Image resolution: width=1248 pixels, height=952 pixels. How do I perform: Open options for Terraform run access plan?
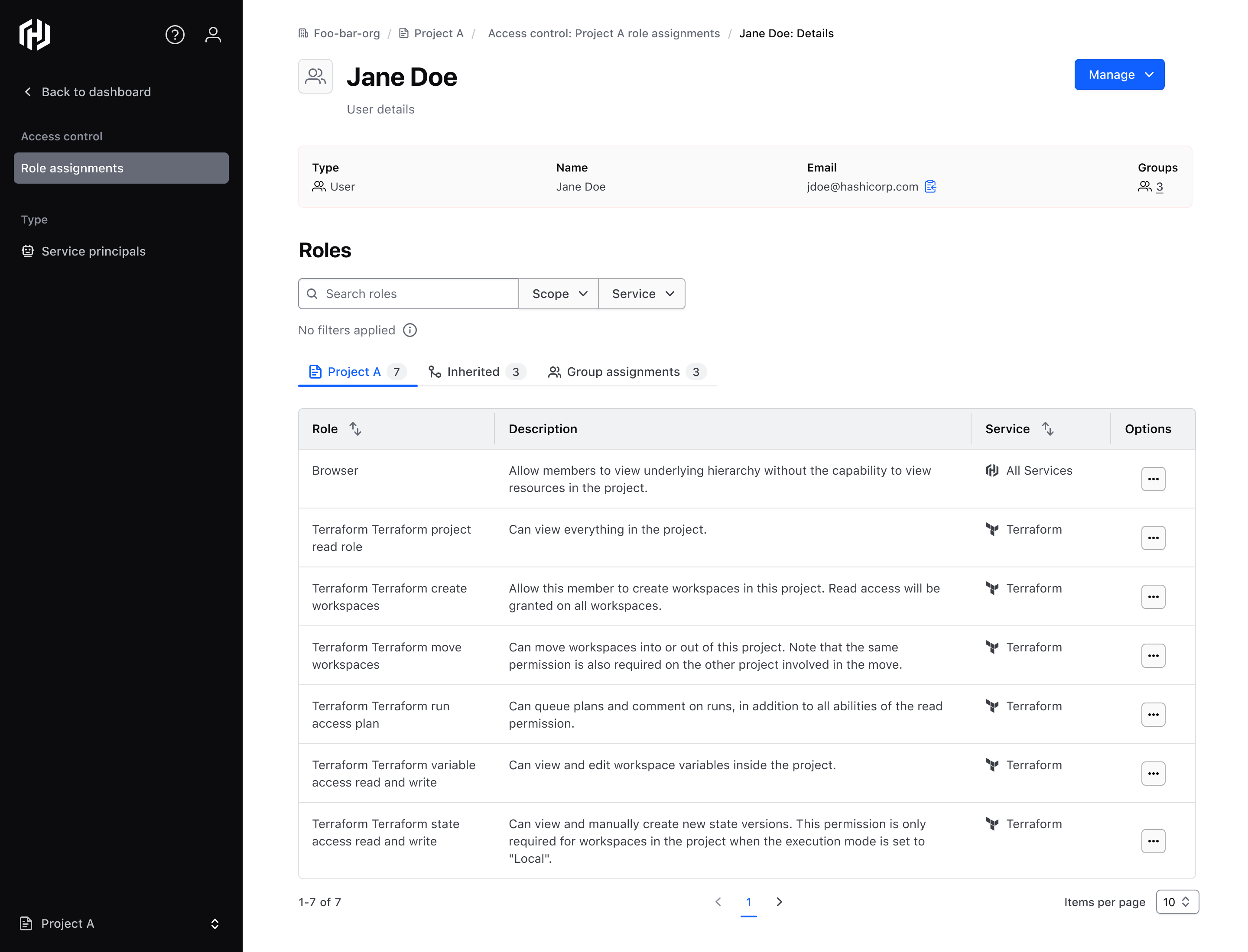click(1153, 715)
